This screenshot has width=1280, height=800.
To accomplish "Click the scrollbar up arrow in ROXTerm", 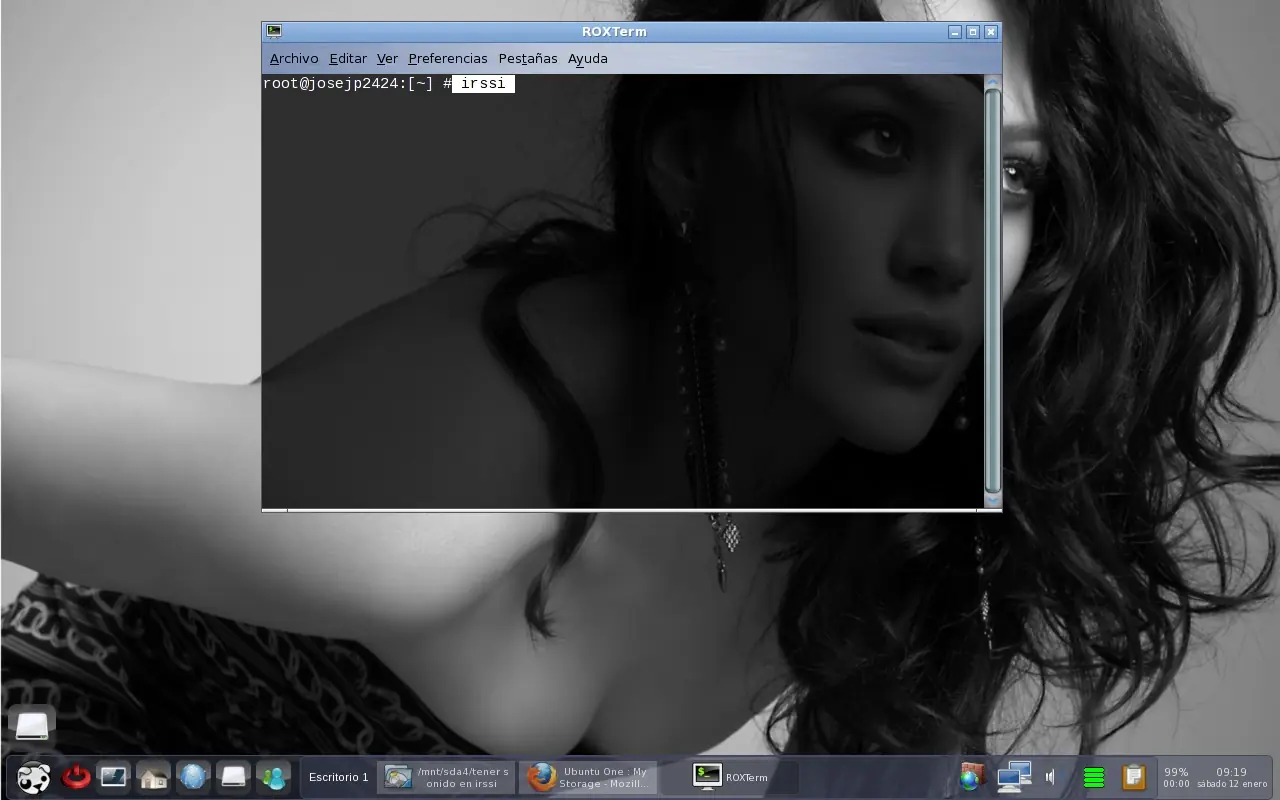I will point(992,81).
